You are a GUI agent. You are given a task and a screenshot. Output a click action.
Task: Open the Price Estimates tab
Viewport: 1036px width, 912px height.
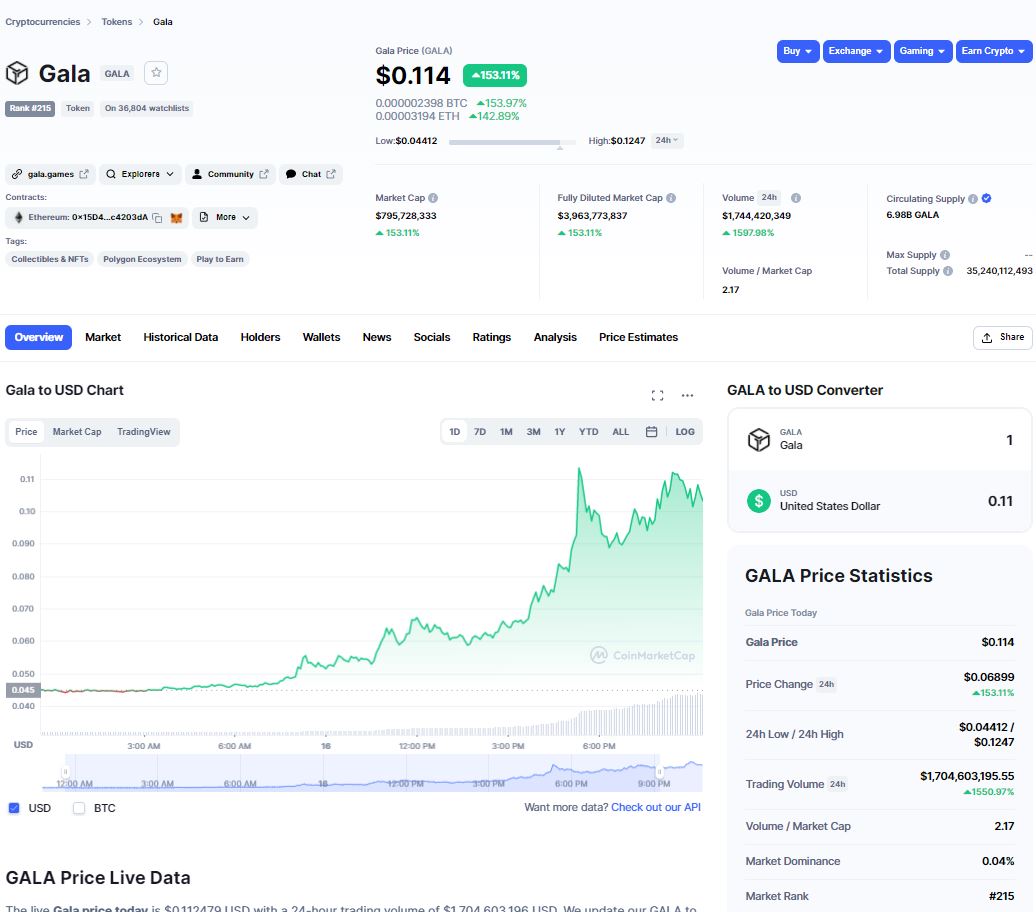pos(638,337)
